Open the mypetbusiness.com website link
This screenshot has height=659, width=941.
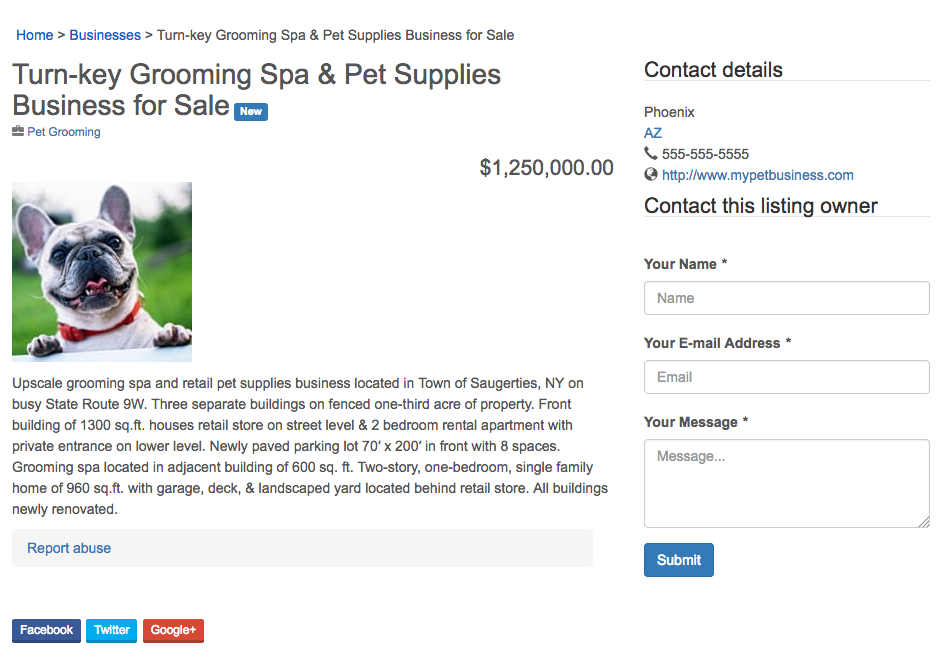[x=757, y=174]
